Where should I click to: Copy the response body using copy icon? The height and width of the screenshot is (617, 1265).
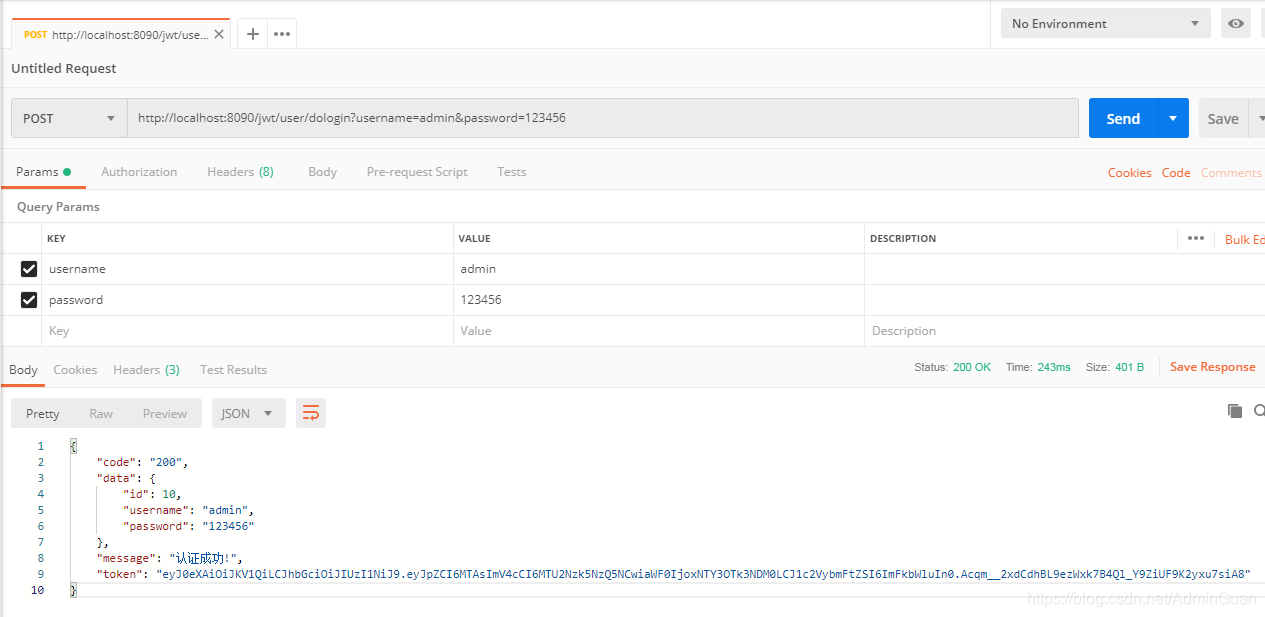pos(1235,410)
